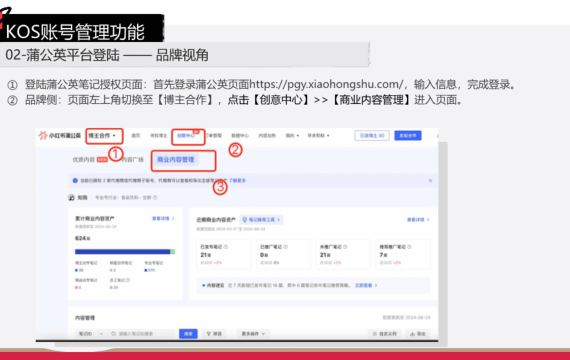Click the 小红书蒲公英 logo icon

click(43, 135)
